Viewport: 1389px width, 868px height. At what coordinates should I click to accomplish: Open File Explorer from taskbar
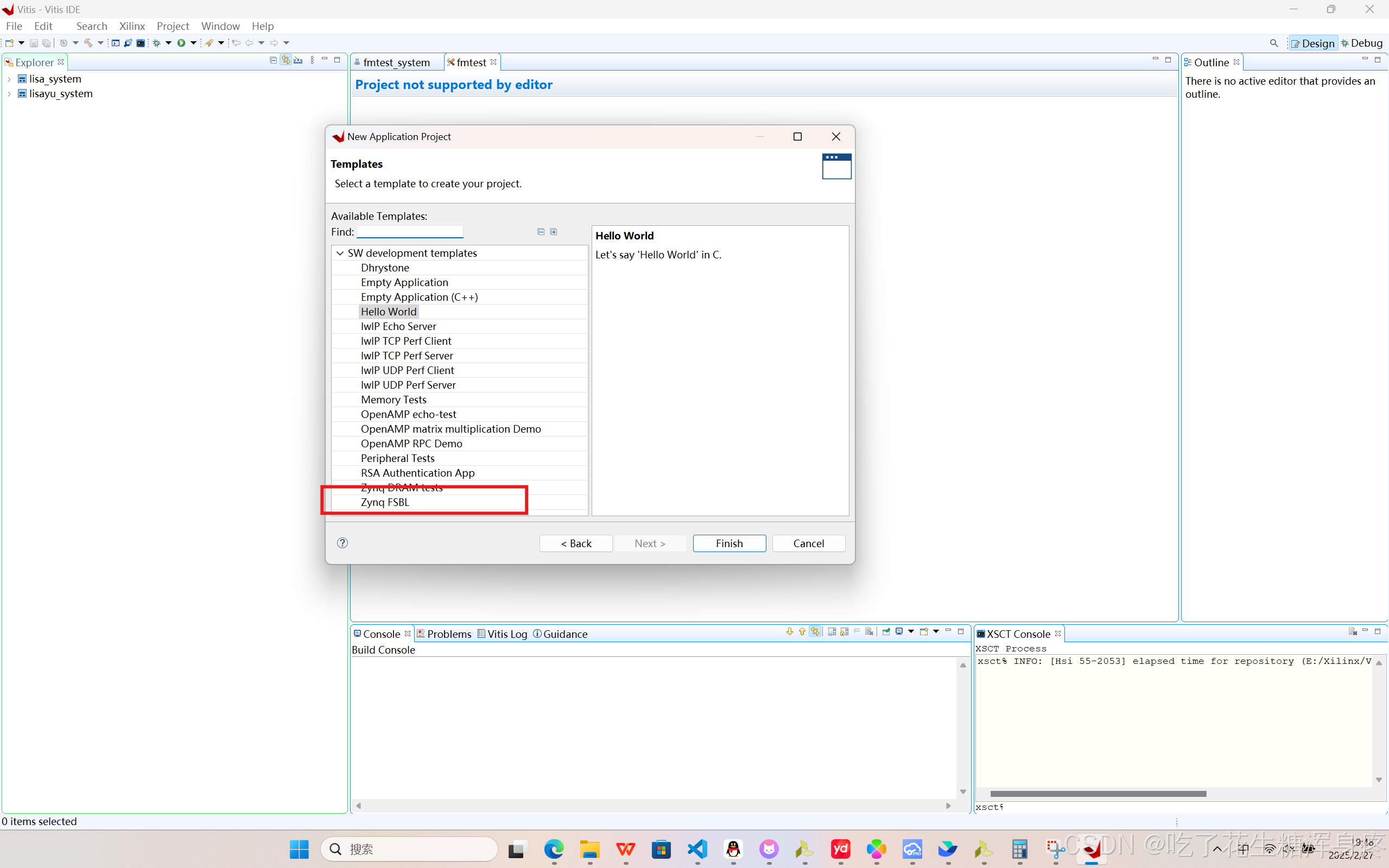pos(589,849)
